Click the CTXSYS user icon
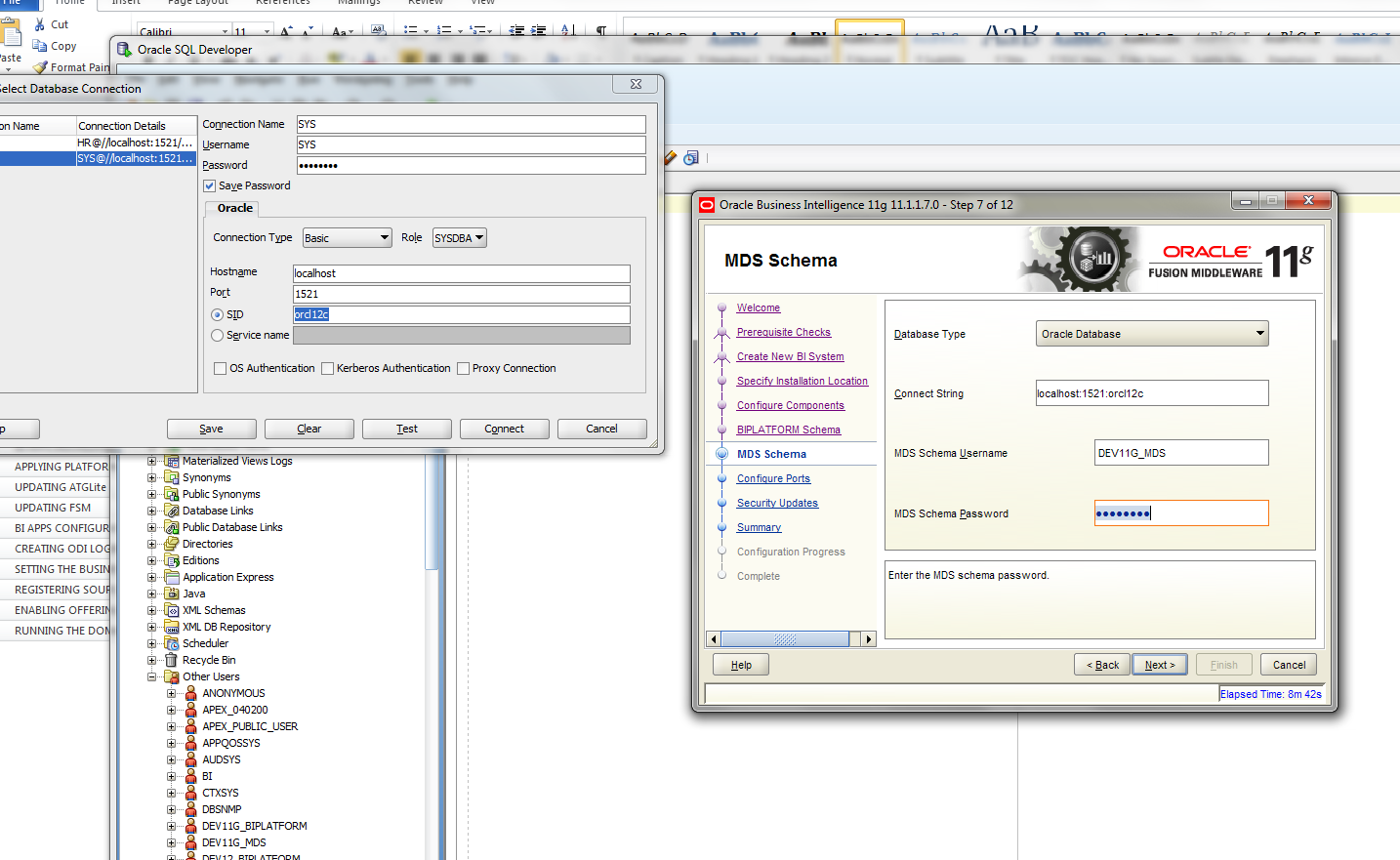The image size is (1400, 860). (191, 793)
